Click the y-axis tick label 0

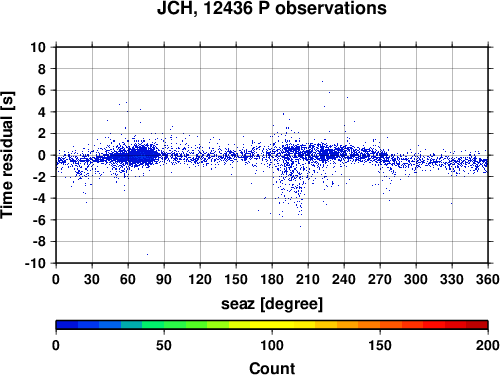tap(42, 155)
